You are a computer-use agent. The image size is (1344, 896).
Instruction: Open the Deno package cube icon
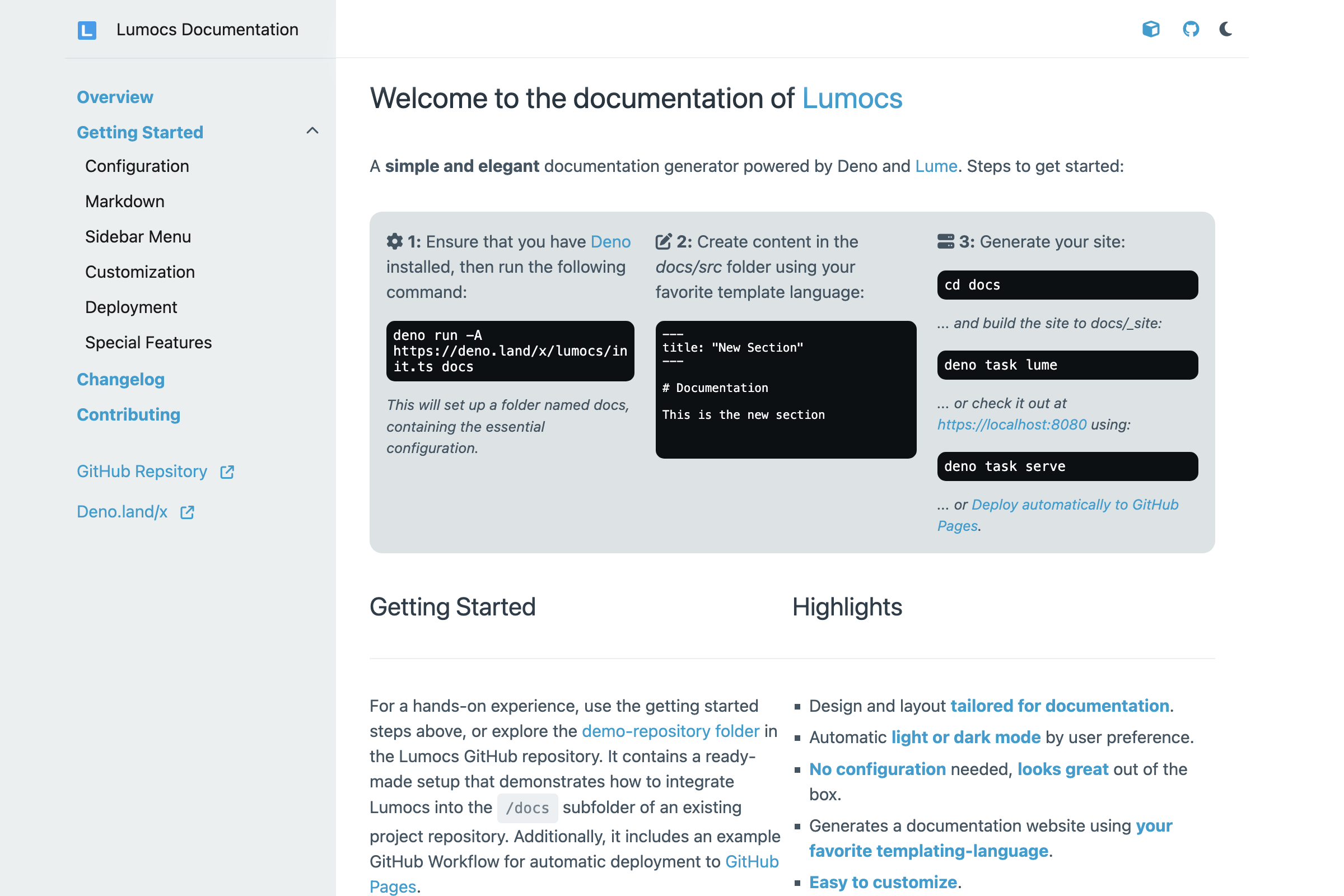pos(1150,29)
